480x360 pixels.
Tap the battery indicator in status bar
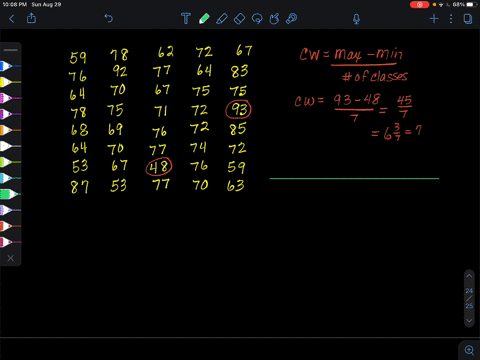(471, 5)
